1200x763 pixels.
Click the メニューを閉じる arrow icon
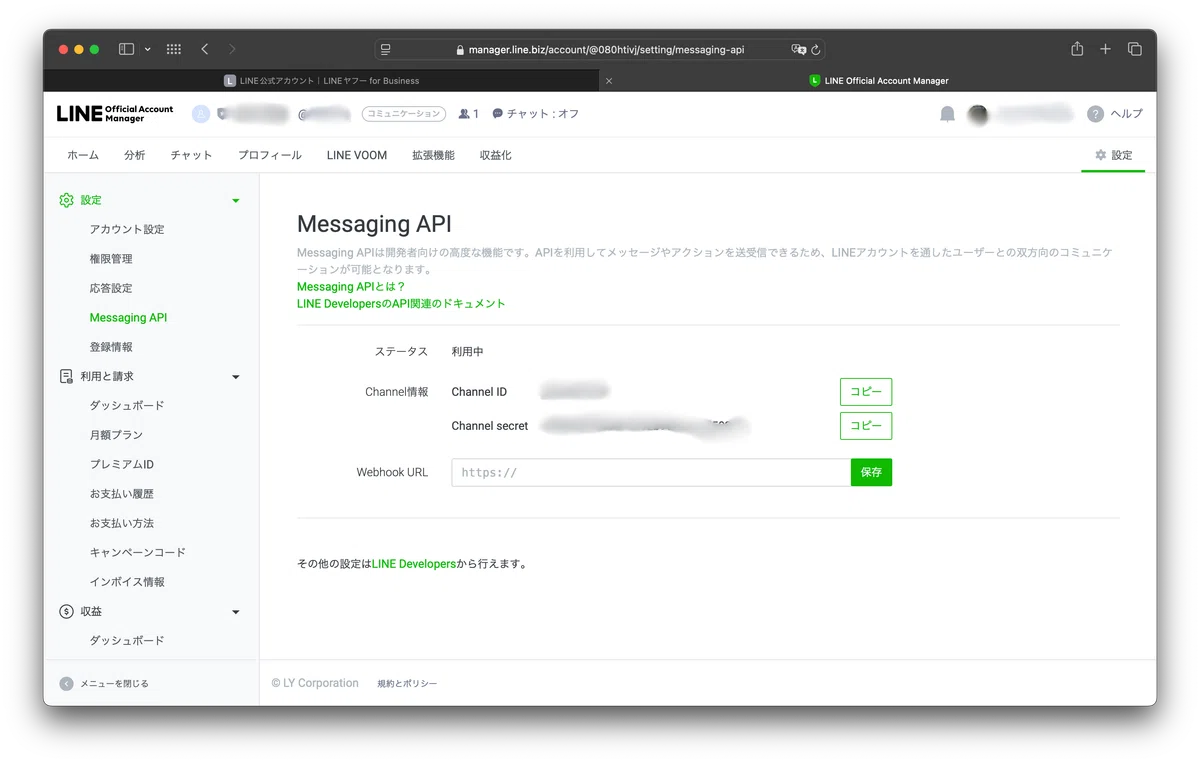click(66, 684)
